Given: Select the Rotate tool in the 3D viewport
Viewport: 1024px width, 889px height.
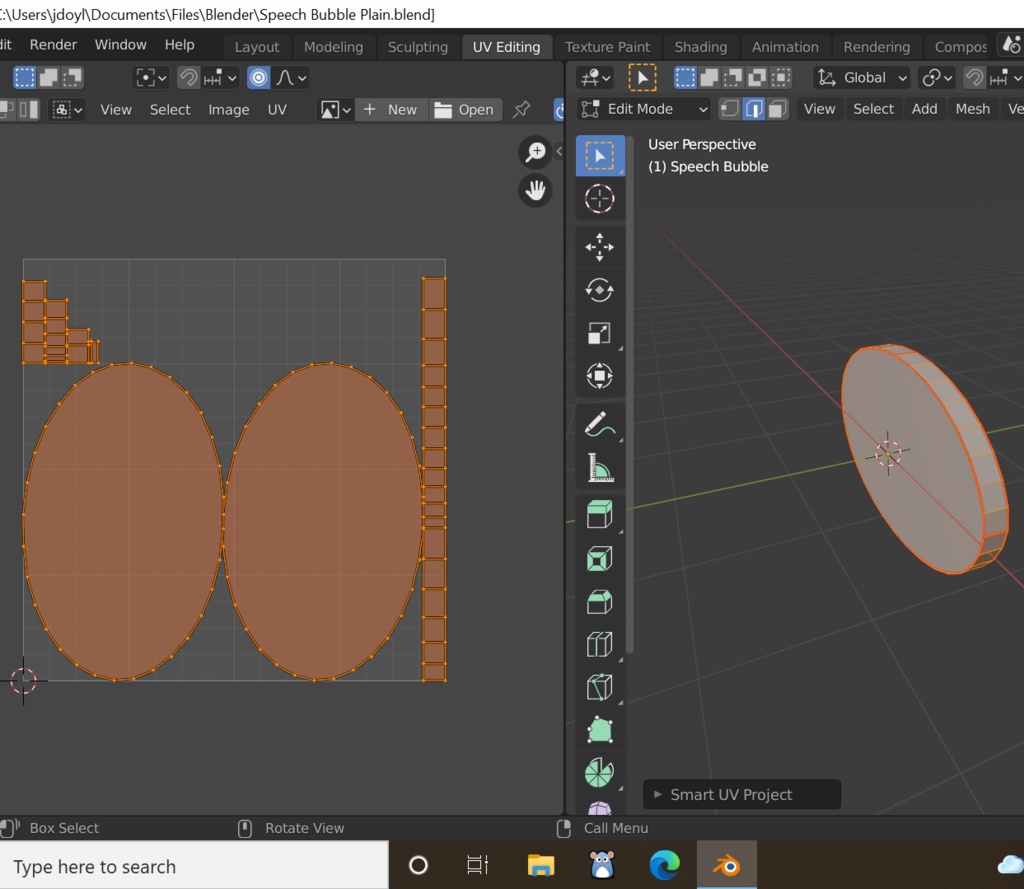Looking at the screenshot, I should pyautogui.click(x=600, y=291).
